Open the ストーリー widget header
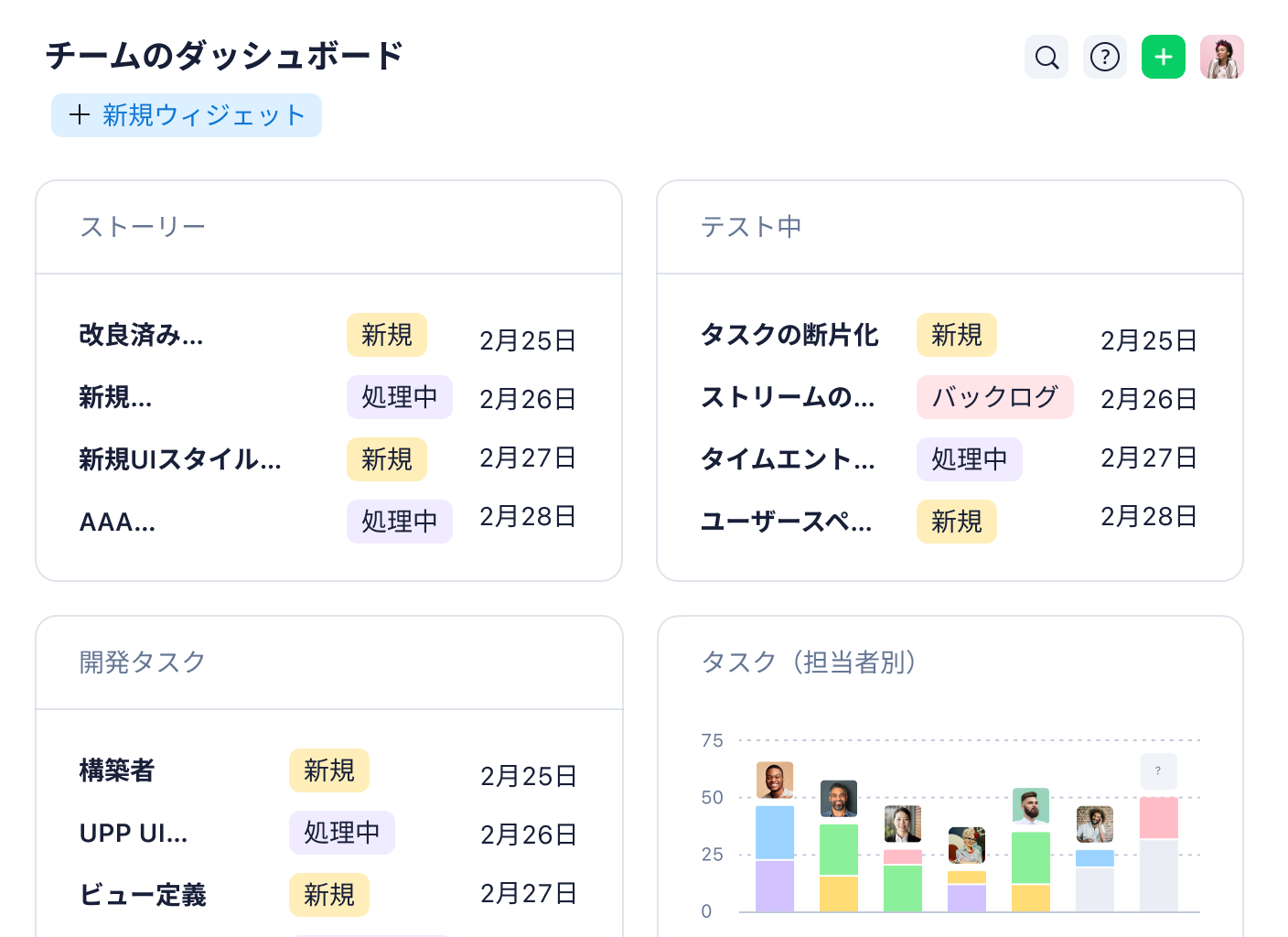This screenshot has width=1288, height=937. (x=143, y=226)
